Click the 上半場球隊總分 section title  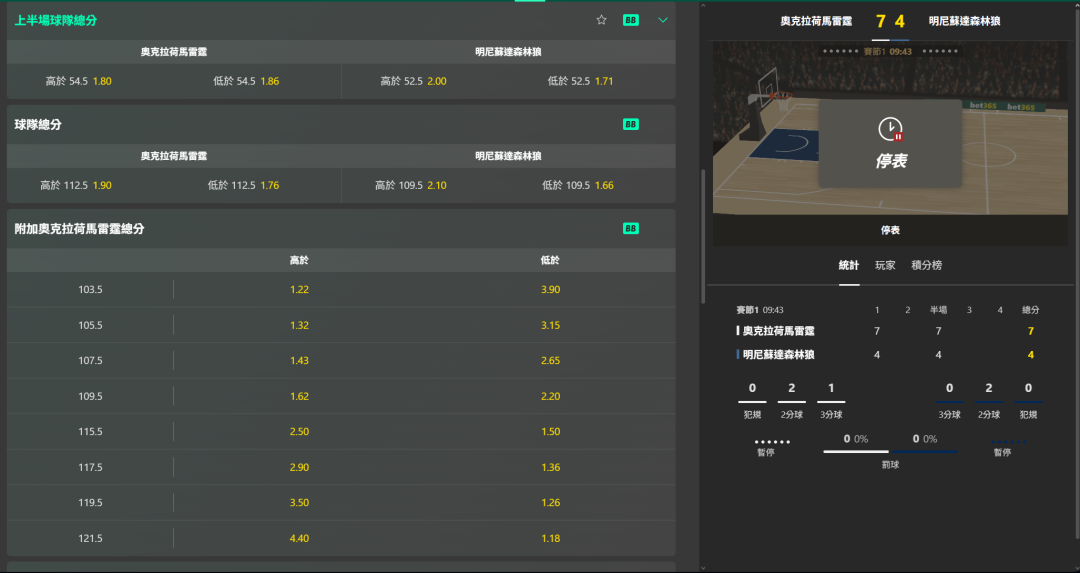(56, 21)
